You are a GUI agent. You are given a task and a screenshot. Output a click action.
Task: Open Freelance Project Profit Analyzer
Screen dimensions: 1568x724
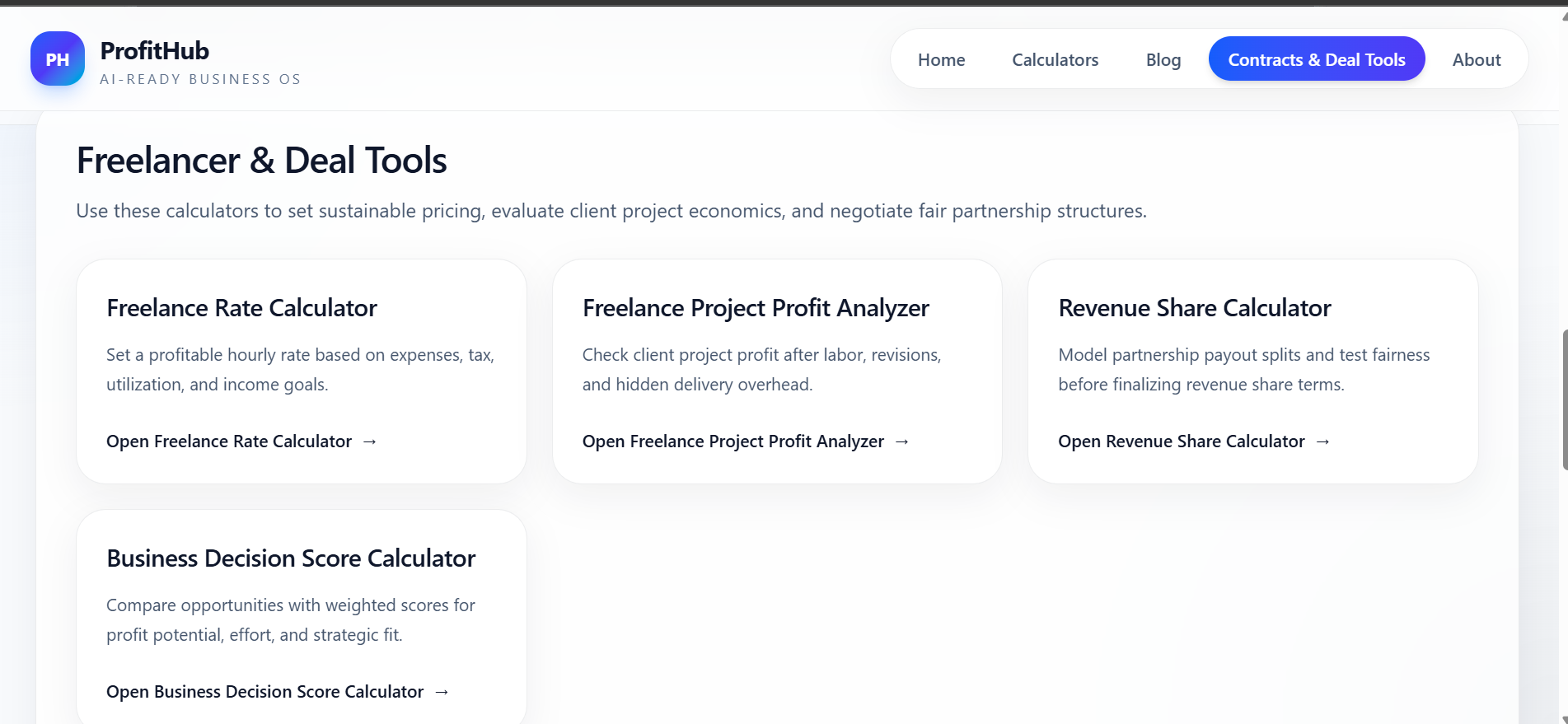[733, 441]
